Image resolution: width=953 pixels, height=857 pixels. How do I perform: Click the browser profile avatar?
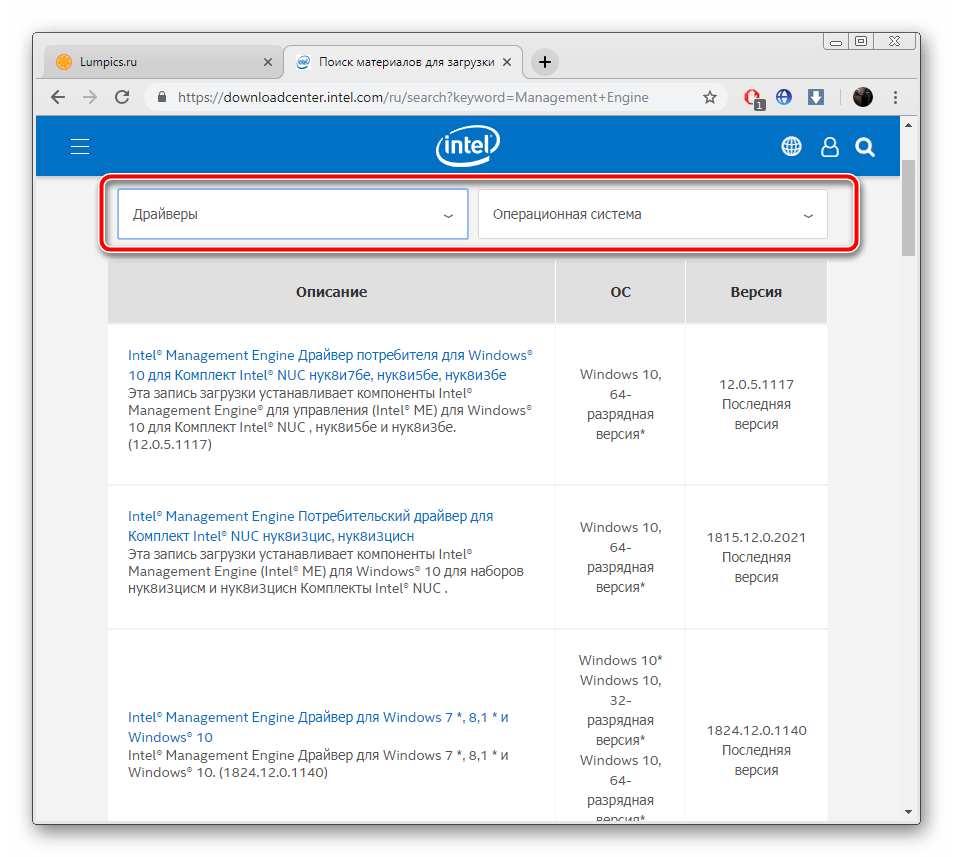(862, 97)
